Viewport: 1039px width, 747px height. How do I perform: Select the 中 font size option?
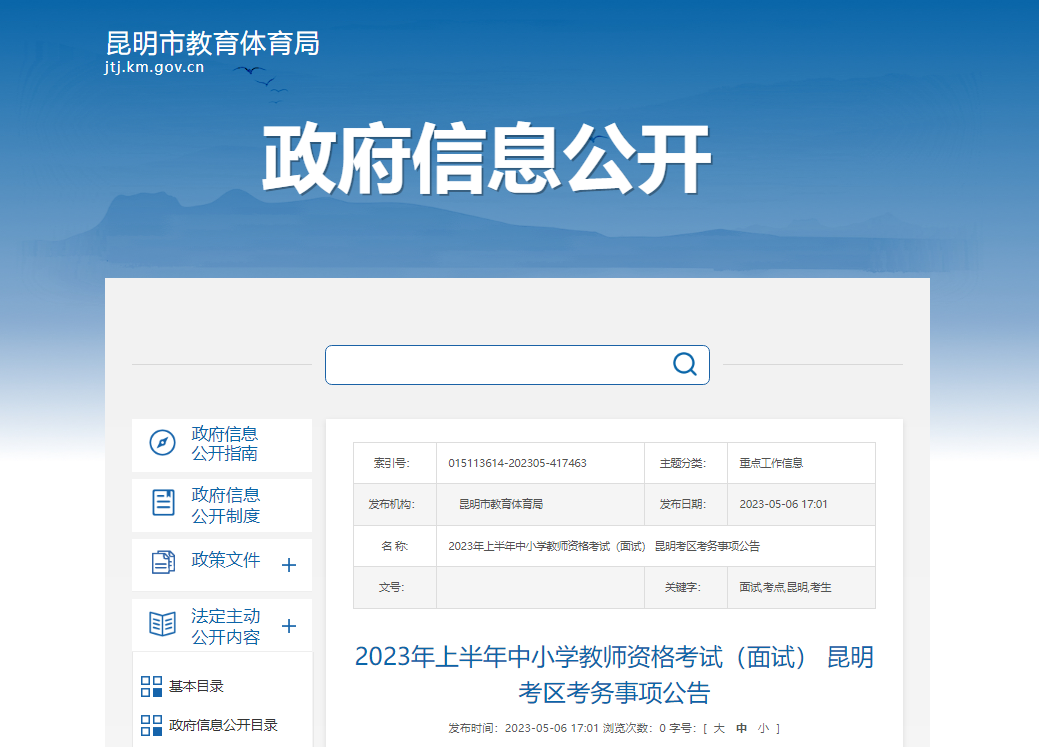click(x=741, y=728)
